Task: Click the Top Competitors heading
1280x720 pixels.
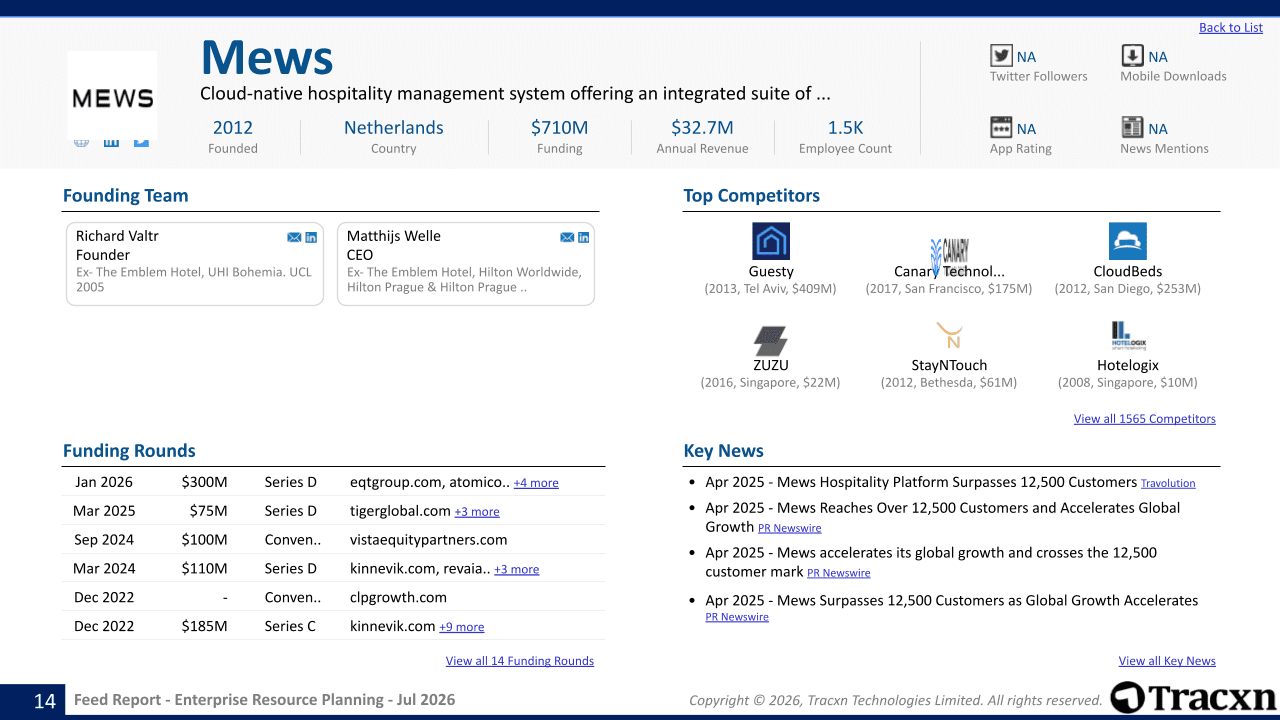Action: (752, 196)
